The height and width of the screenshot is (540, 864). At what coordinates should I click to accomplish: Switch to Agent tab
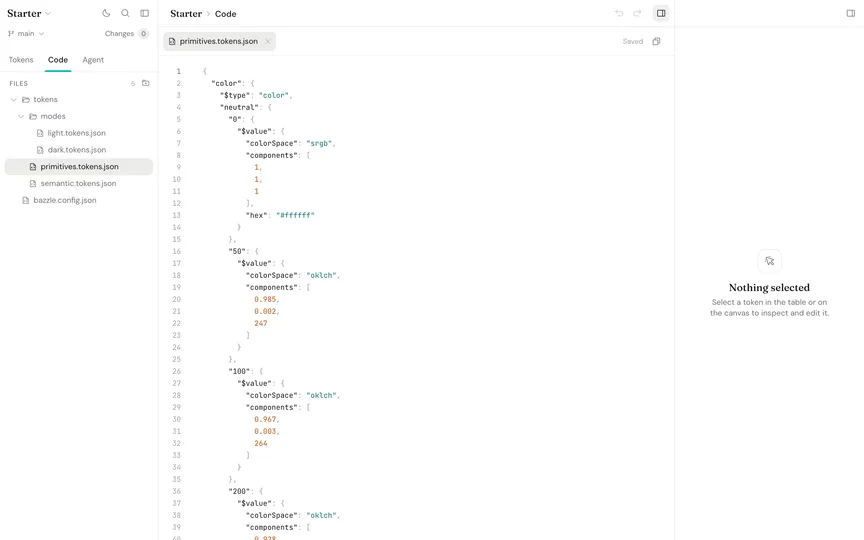93,60
